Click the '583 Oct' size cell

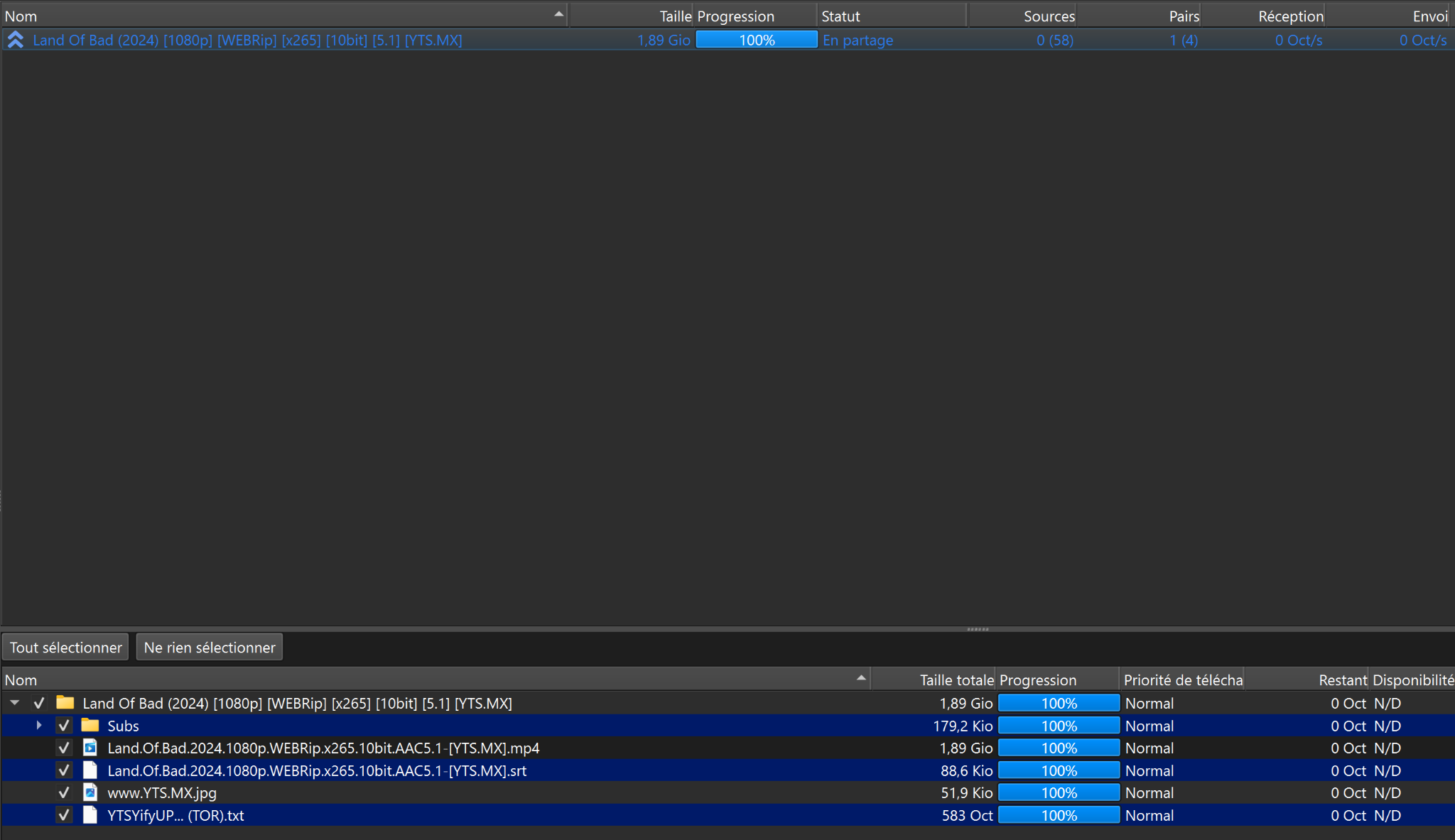pyautogui.click(x=967, y=815)
